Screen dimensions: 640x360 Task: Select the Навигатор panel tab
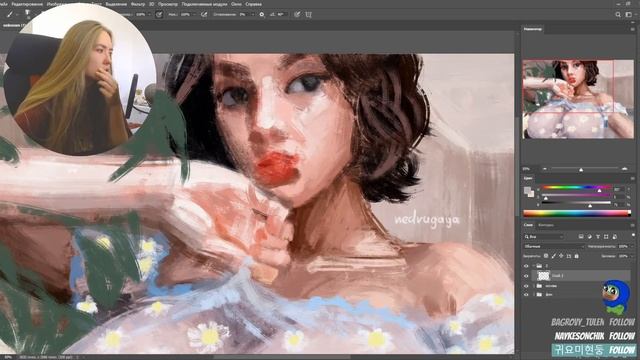(x=533, y=29)
